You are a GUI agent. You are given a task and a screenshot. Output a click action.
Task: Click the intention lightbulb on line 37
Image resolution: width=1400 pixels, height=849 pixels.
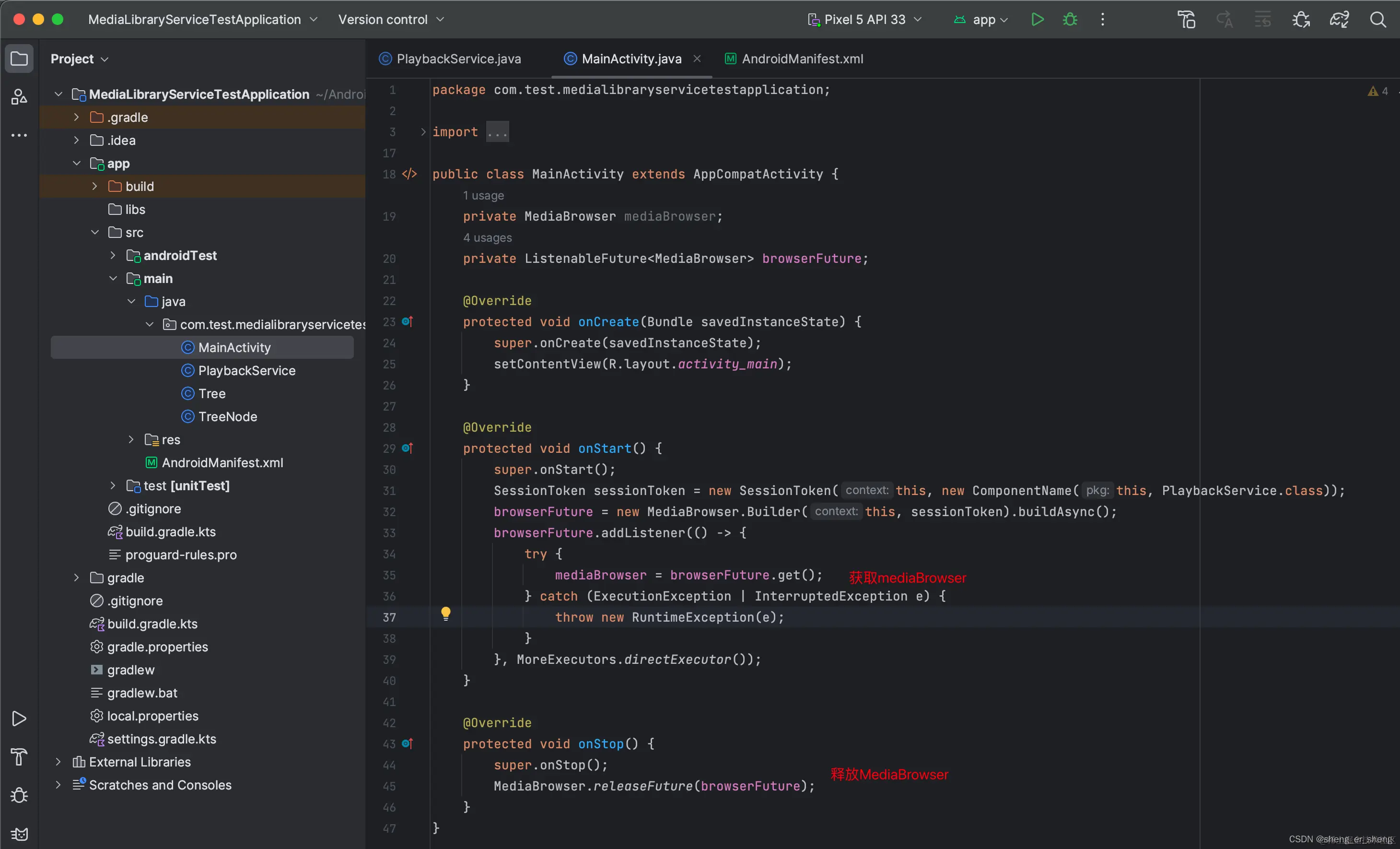pyautogui.click(x=445, y=613)
